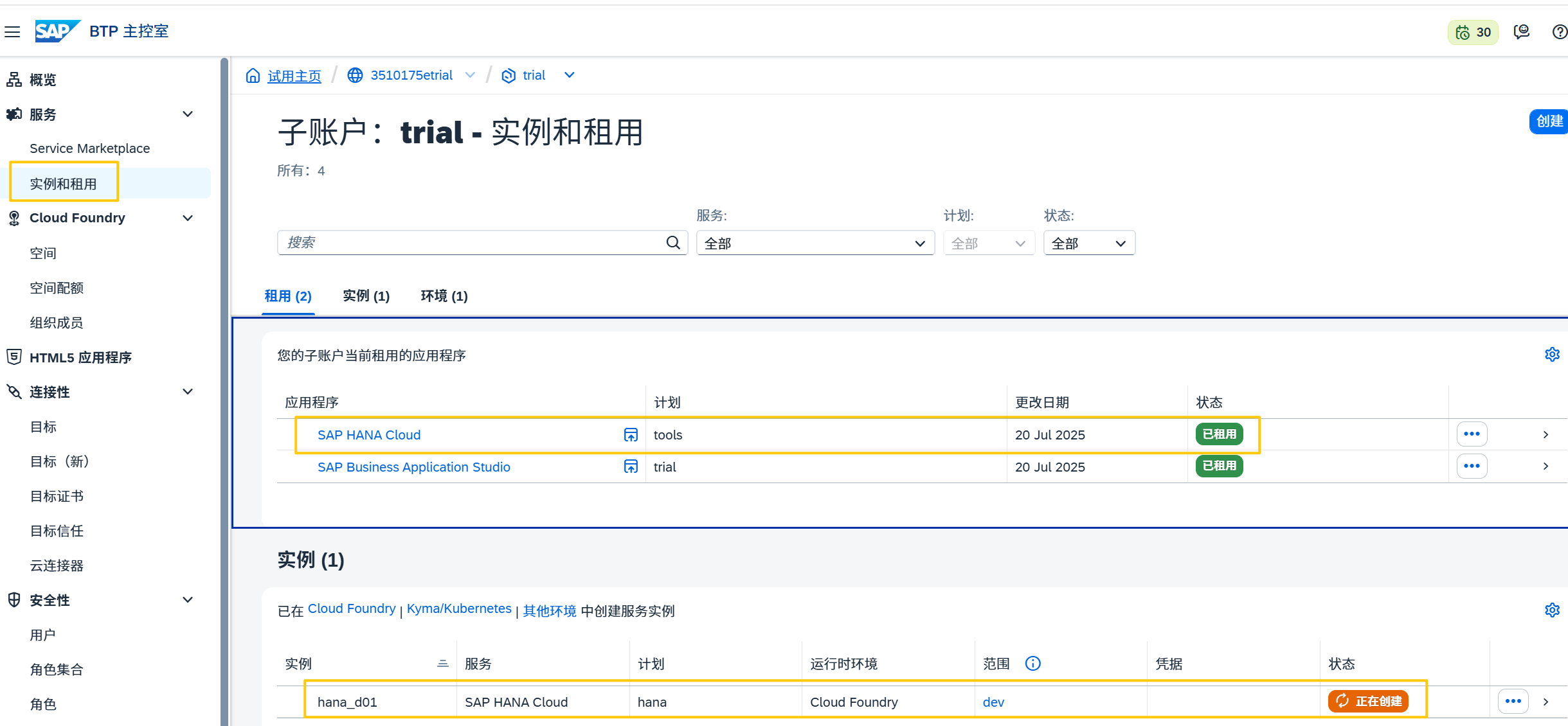
Task: Open the 状态 filter dropdown
Action: pos(1089,243)
